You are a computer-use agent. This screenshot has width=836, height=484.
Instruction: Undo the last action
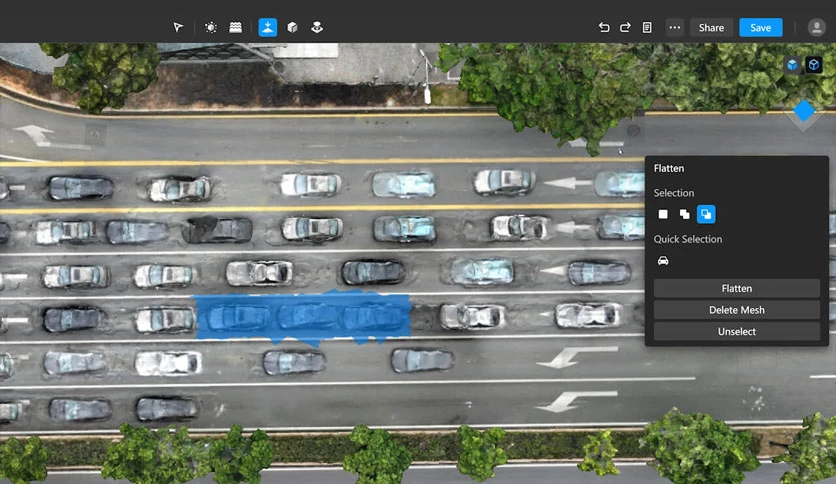coord(604,27)
